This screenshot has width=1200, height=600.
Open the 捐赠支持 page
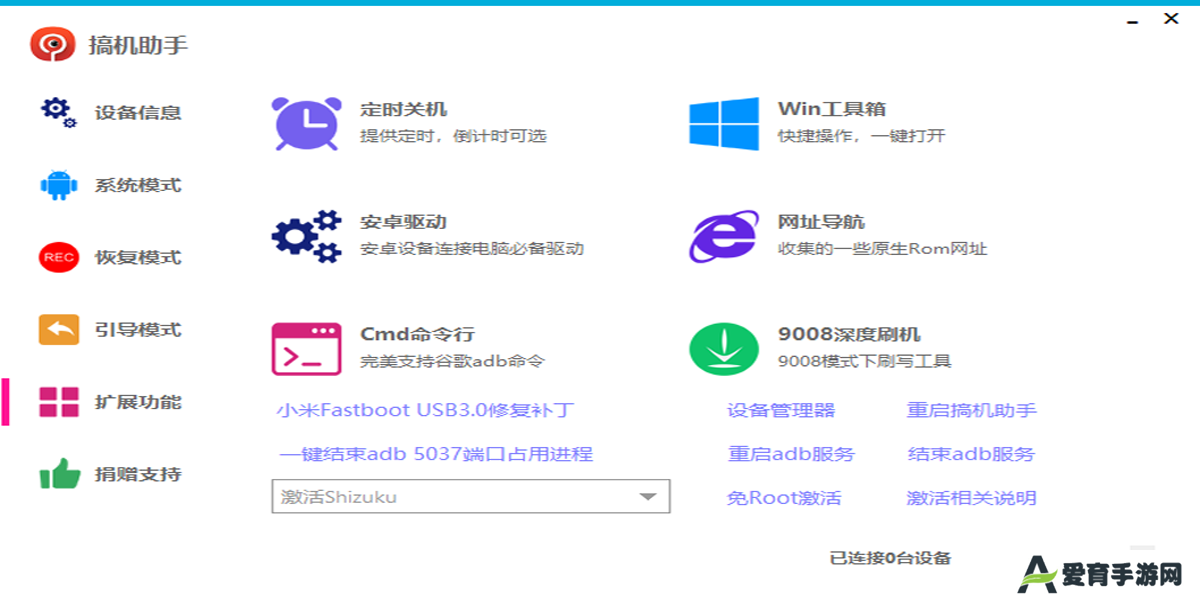[x=138, y=474]
